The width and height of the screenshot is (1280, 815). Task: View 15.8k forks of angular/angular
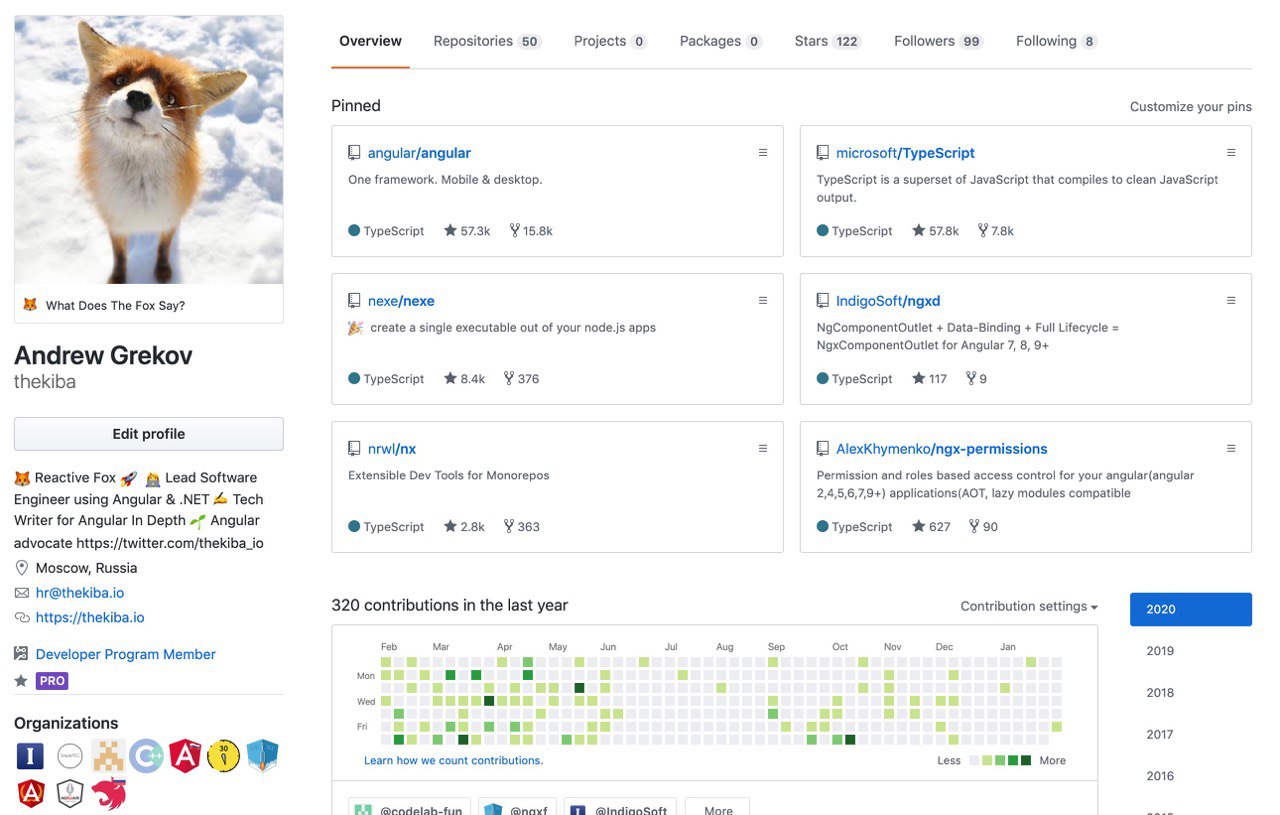coord(531,231)
